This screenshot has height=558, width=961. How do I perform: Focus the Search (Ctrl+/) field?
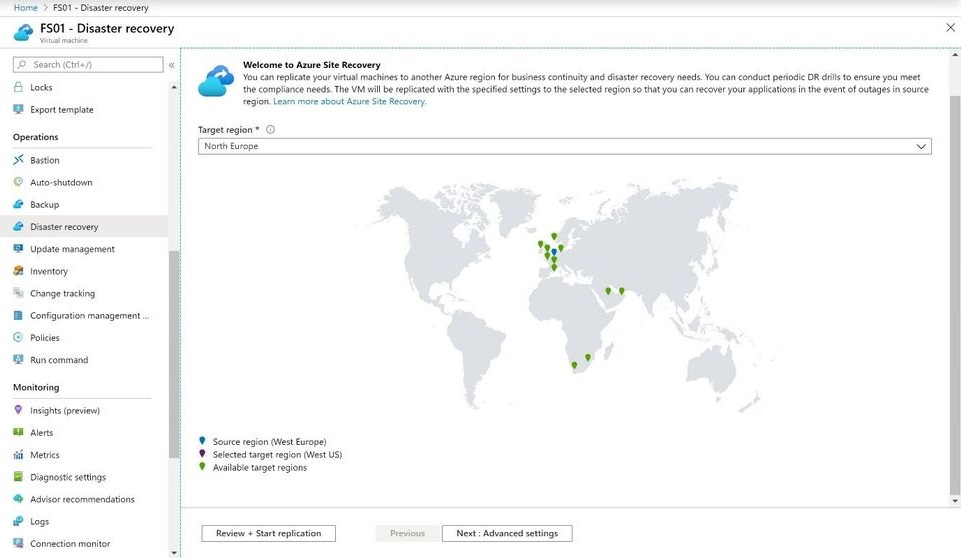(88, 64)
